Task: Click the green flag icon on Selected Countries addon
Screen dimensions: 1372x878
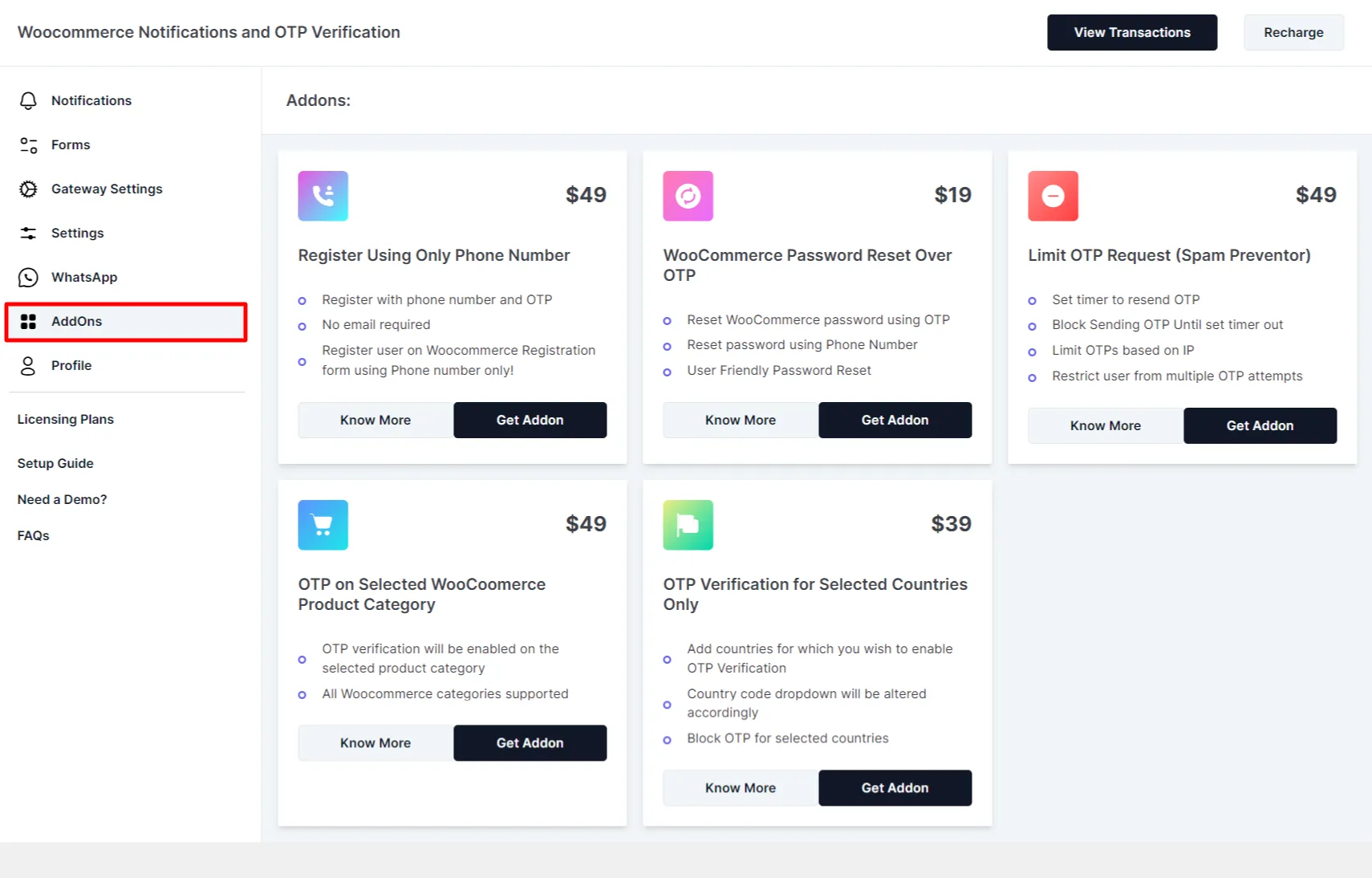Action: [x=688, y=525]
